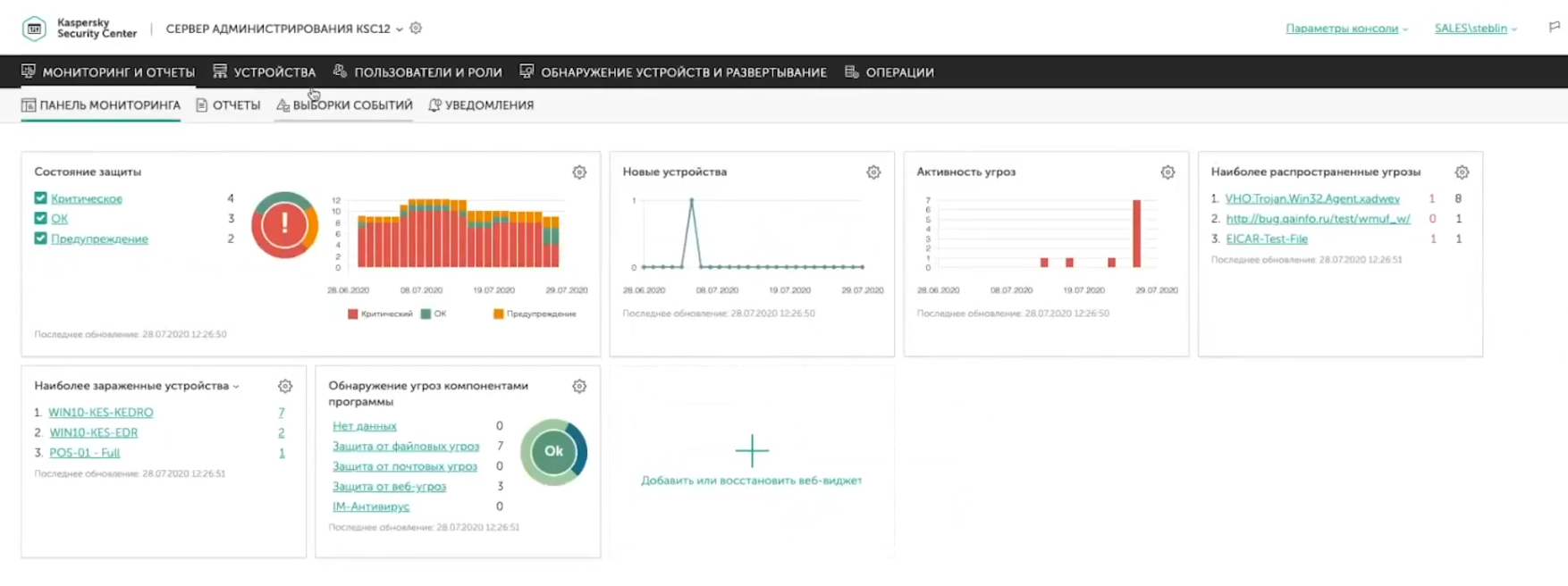This screenshot has width=1568, height=586.
Task: Click orange Предупреждение legend swatch
Action: coord(498,314)
